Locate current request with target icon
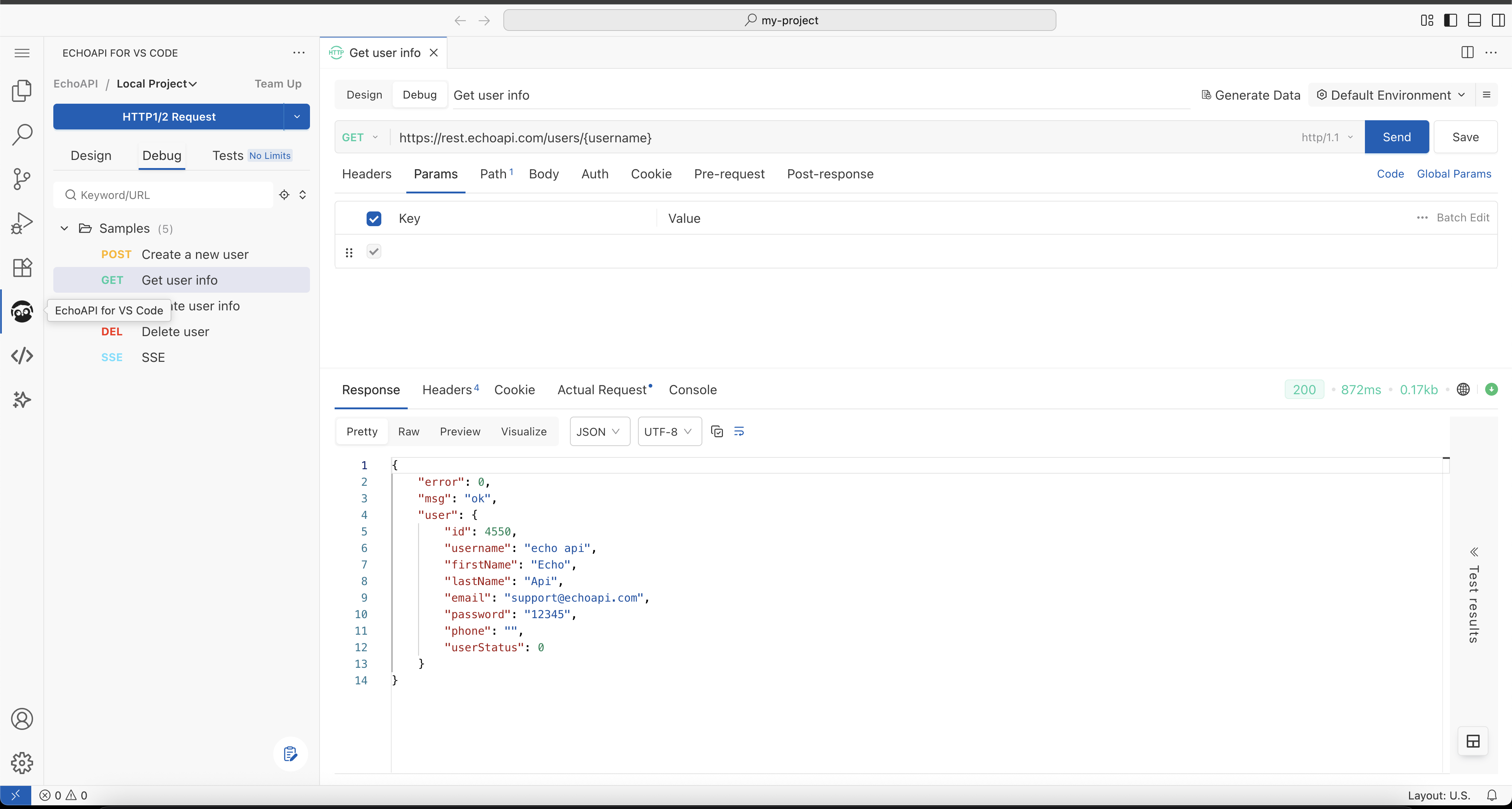Screen dimensions: 1512x809 point(284,195)
